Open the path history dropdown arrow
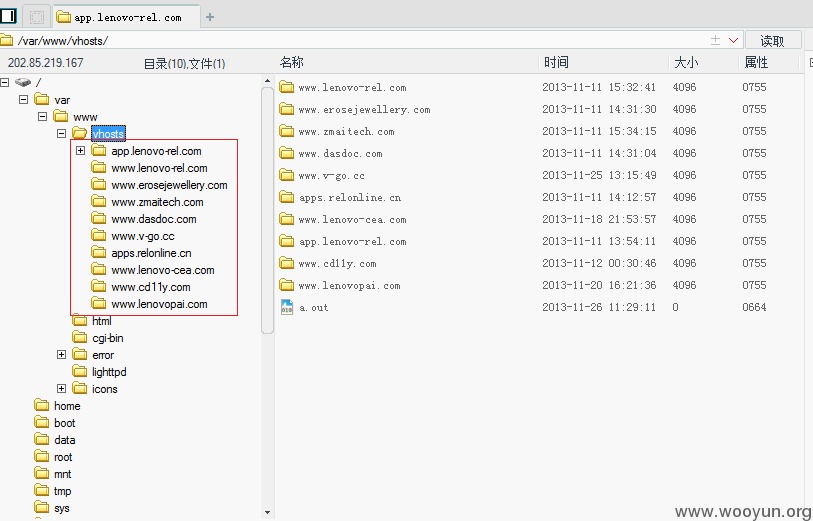Viewport: 813px width, 521px height. 733,40
